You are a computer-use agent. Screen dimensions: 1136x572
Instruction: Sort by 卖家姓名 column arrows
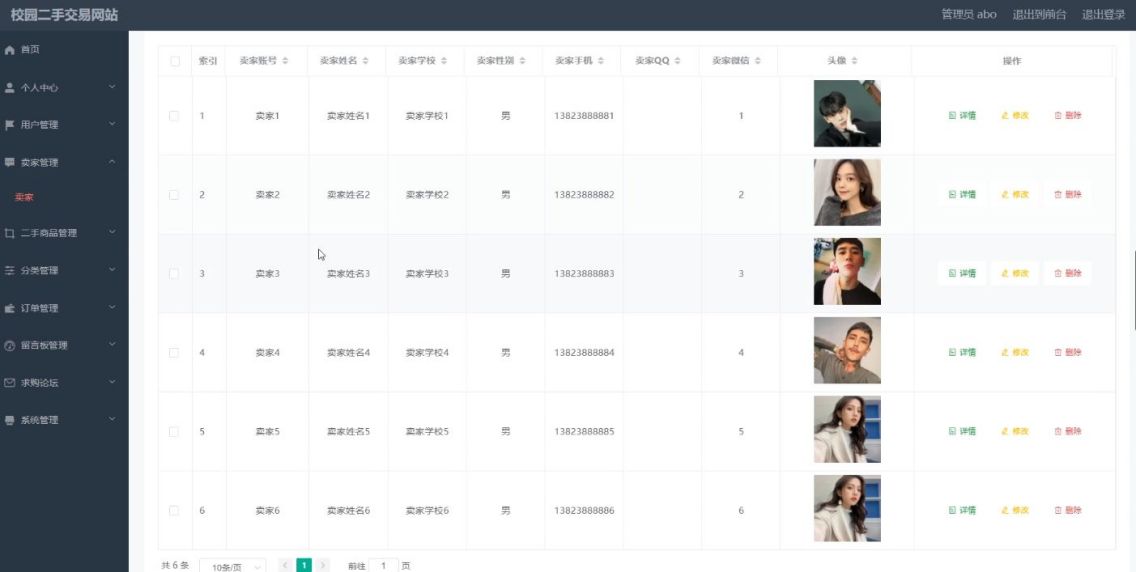(x=365, y=61)
